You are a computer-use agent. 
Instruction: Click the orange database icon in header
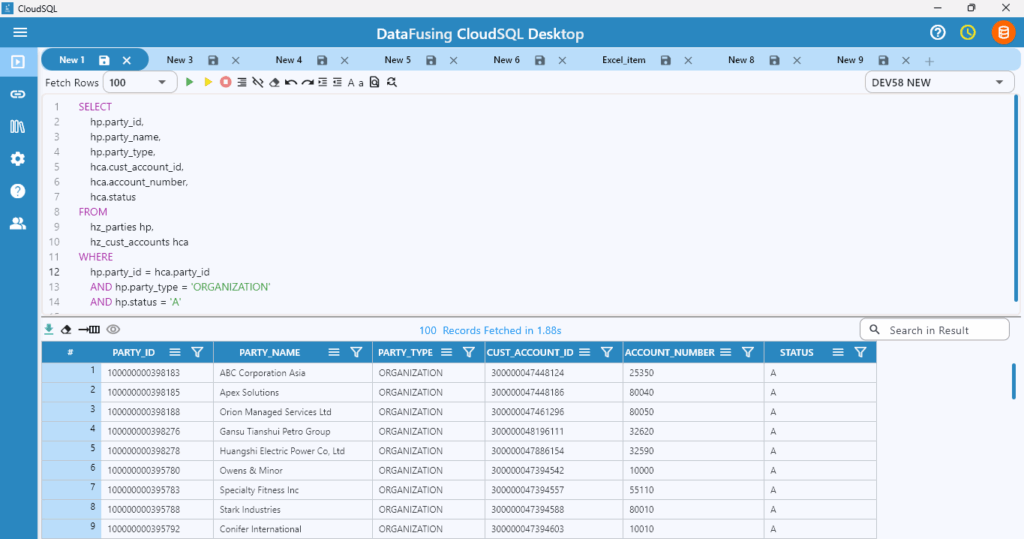tap(1003, 32)
